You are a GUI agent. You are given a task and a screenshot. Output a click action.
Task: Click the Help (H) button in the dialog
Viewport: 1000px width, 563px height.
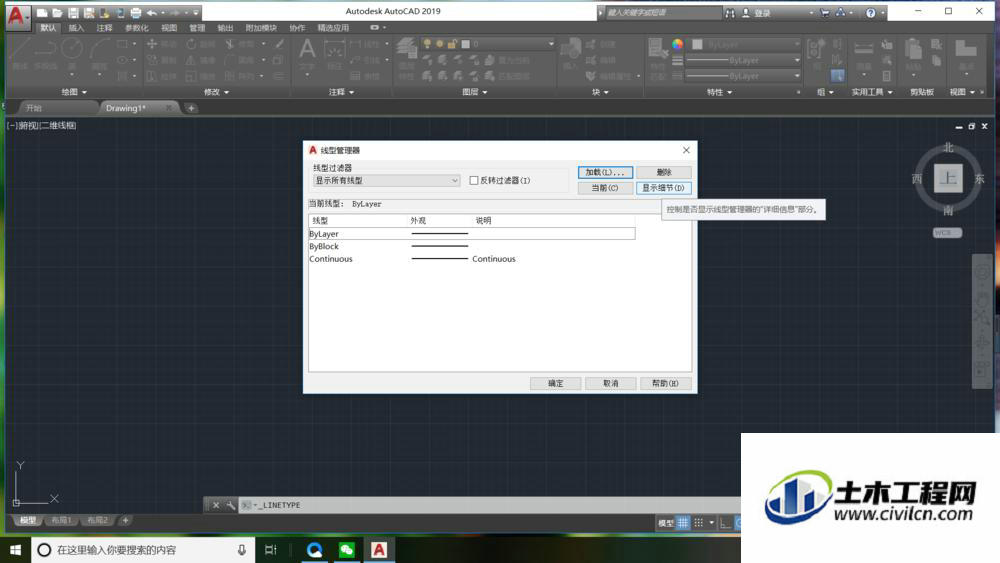[x=666, y=383]
